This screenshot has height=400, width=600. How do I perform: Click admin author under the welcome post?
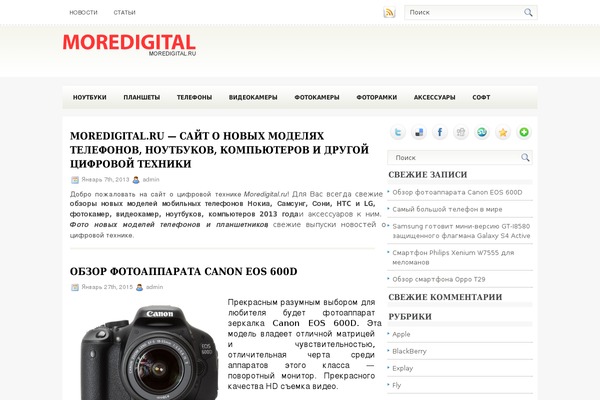151,180
